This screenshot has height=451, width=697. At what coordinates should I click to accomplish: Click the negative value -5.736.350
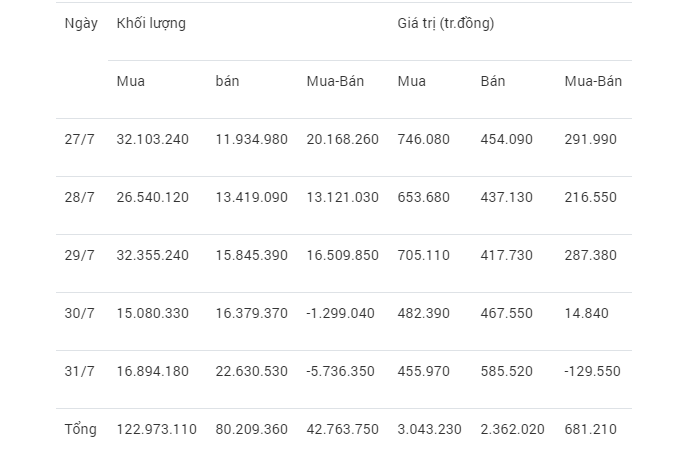(x=340, y=371)
